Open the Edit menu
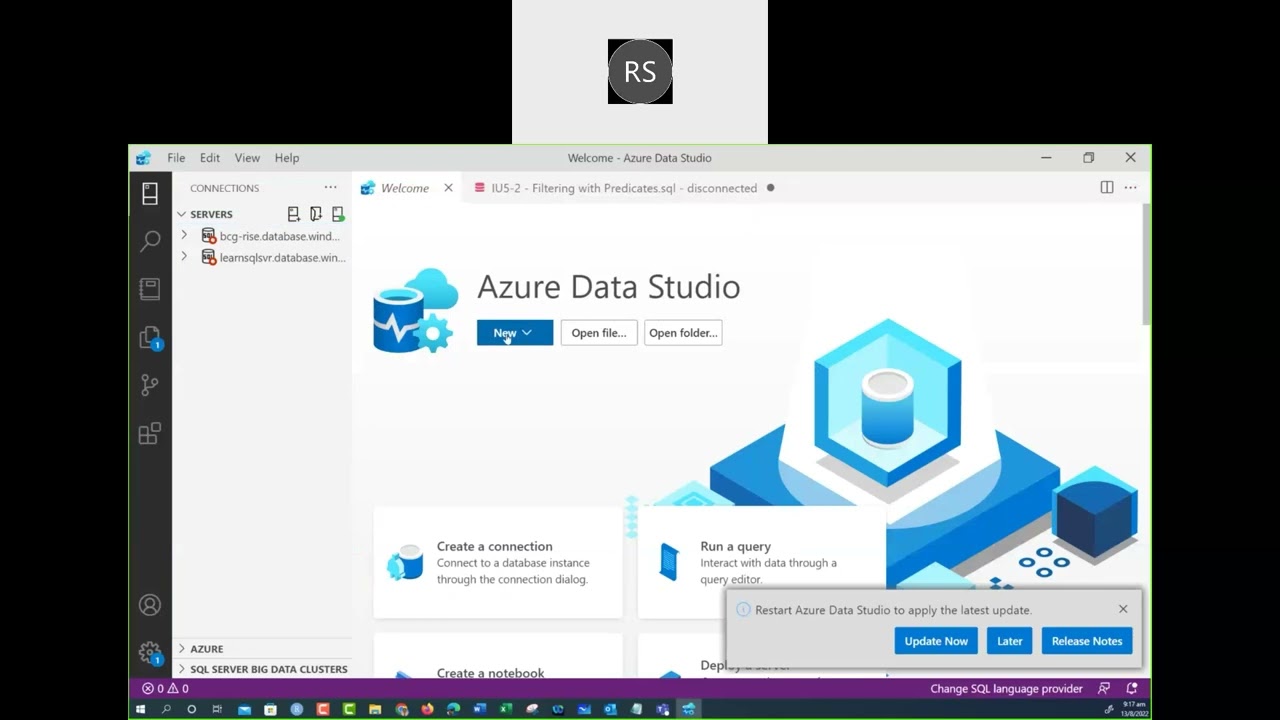 (x=210, y=158)
